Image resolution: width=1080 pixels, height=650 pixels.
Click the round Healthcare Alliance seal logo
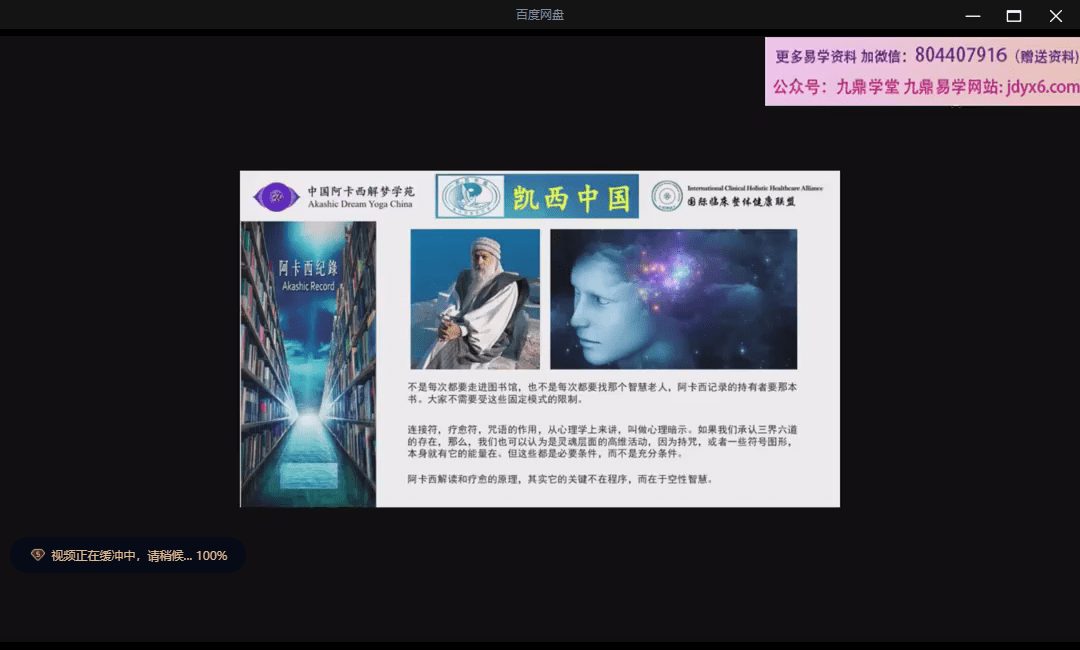(x=667, y=196)
